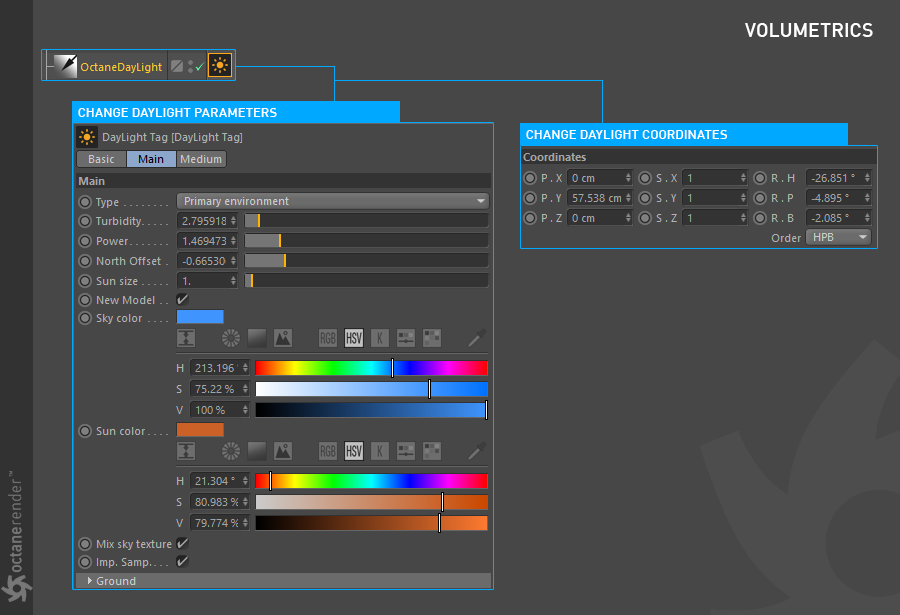
Task: Click the R.H field showing -26.851°
Action: click(839, 178)
